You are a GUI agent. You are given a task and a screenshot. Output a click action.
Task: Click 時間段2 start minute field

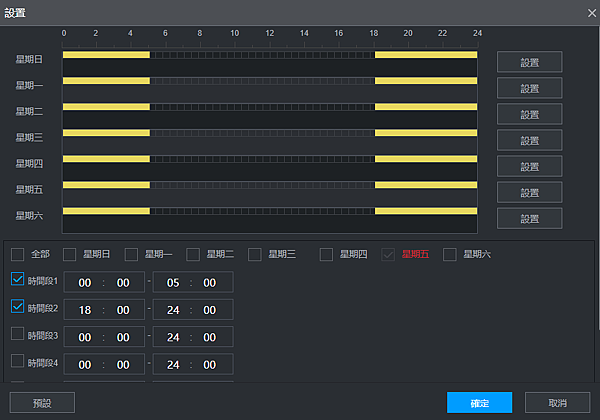click(123, 310)
